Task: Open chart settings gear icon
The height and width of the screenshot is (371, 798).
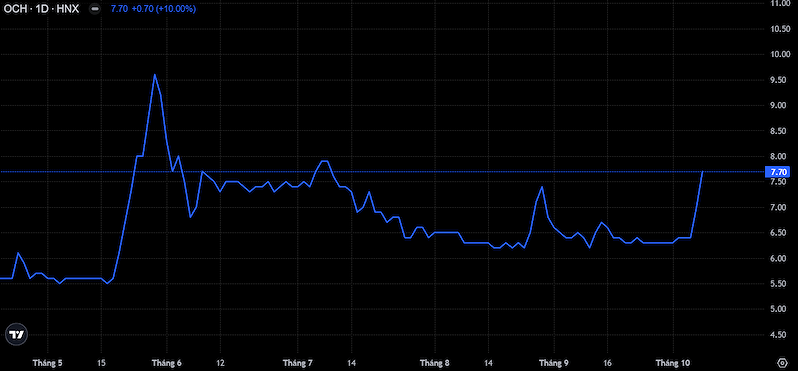Action: (782, 363)
